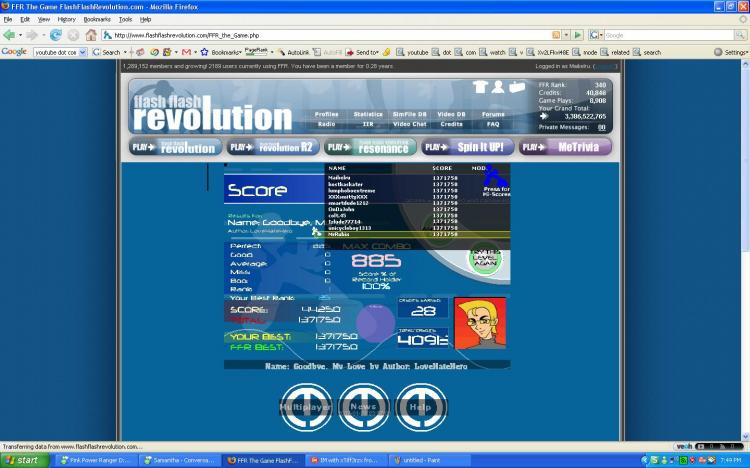Open the History menu
750x468 pixels.
click(66, 20)
